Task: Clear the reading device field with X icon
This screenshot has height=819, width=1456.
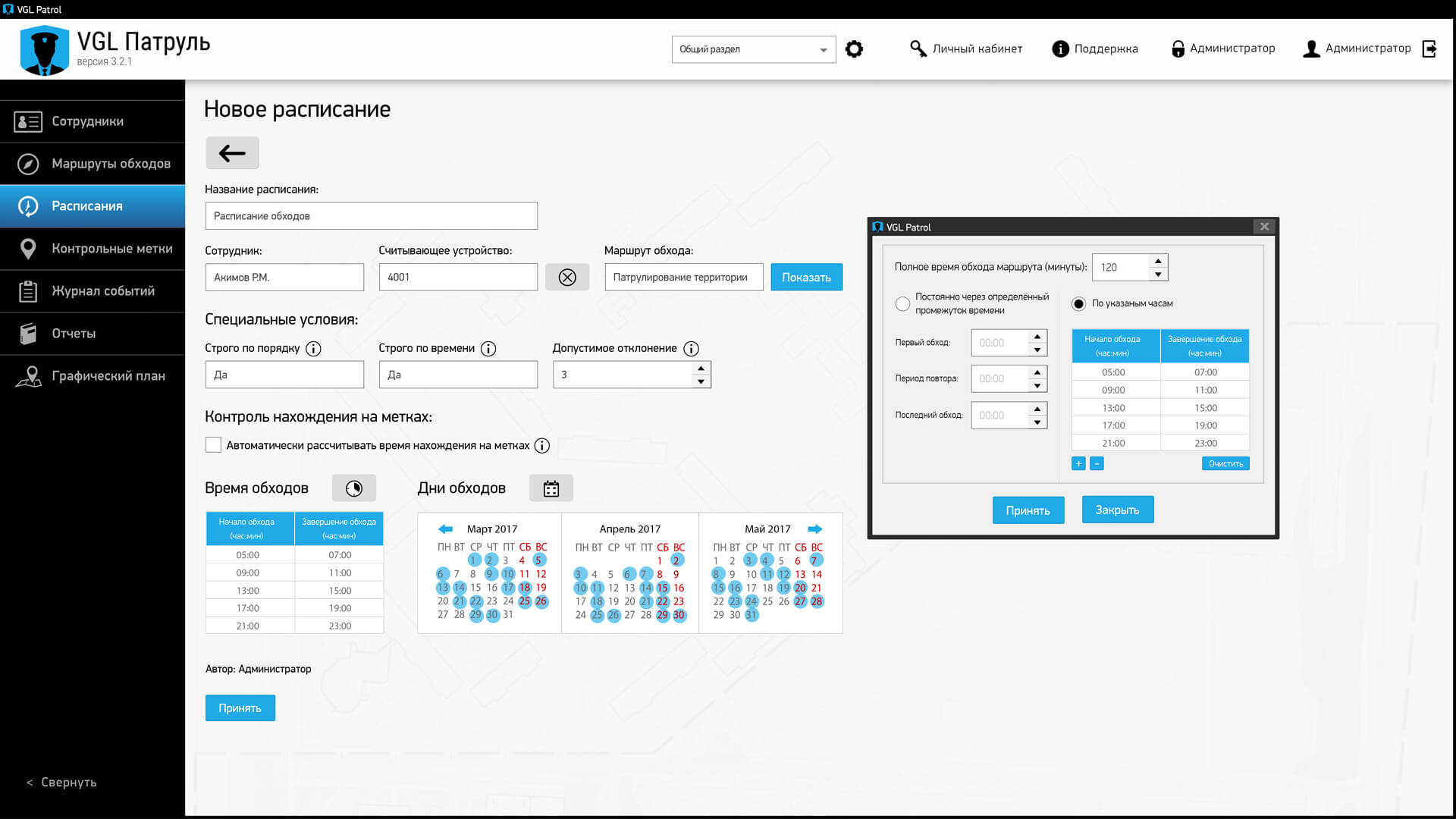Action: pos(567,278)
